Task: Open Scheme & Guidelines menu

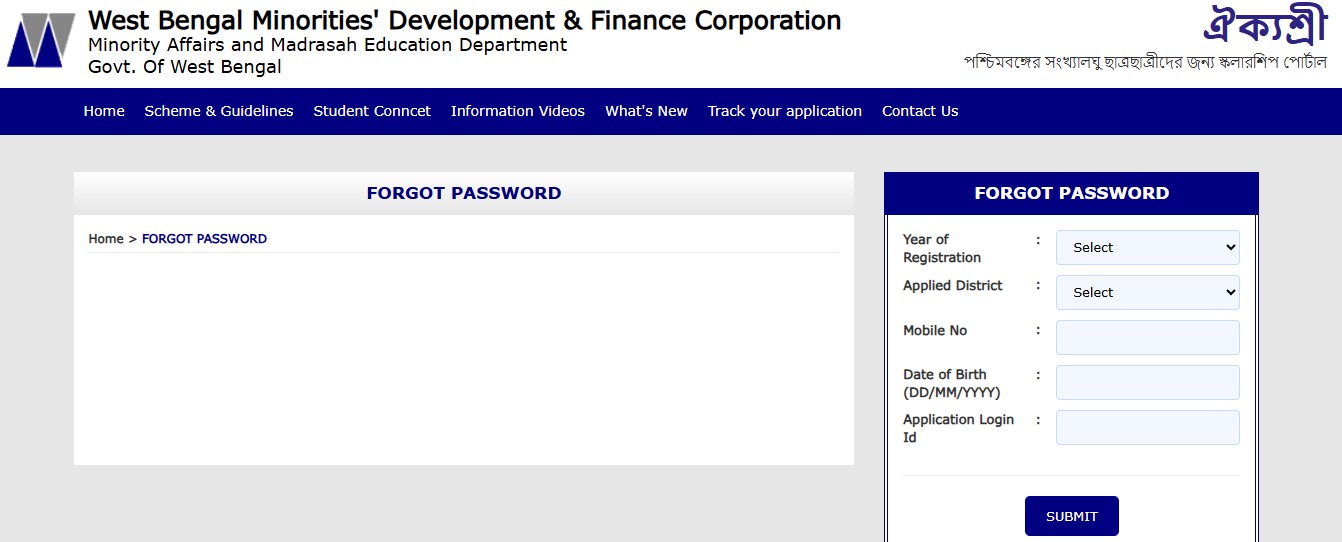Action: [x=219, y=111]
